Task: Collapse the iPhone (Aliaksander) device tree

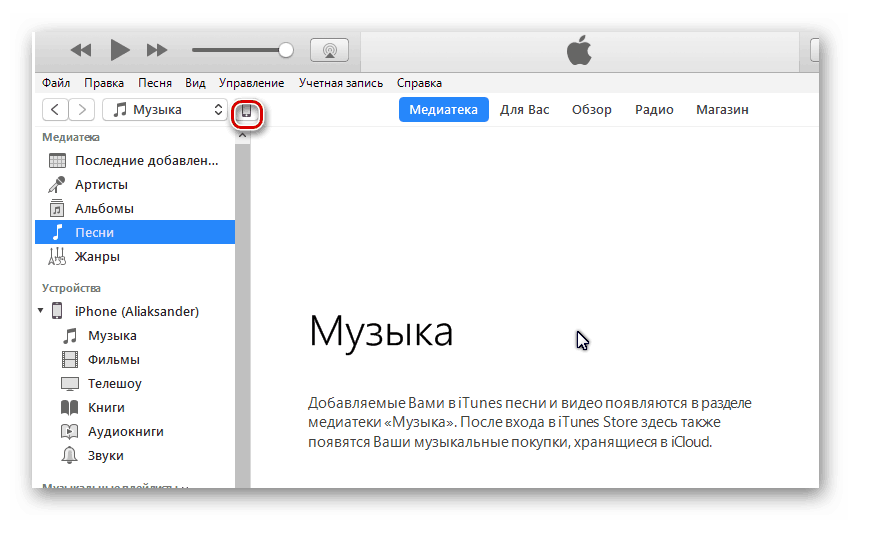Action: click(x=41, y=311)
